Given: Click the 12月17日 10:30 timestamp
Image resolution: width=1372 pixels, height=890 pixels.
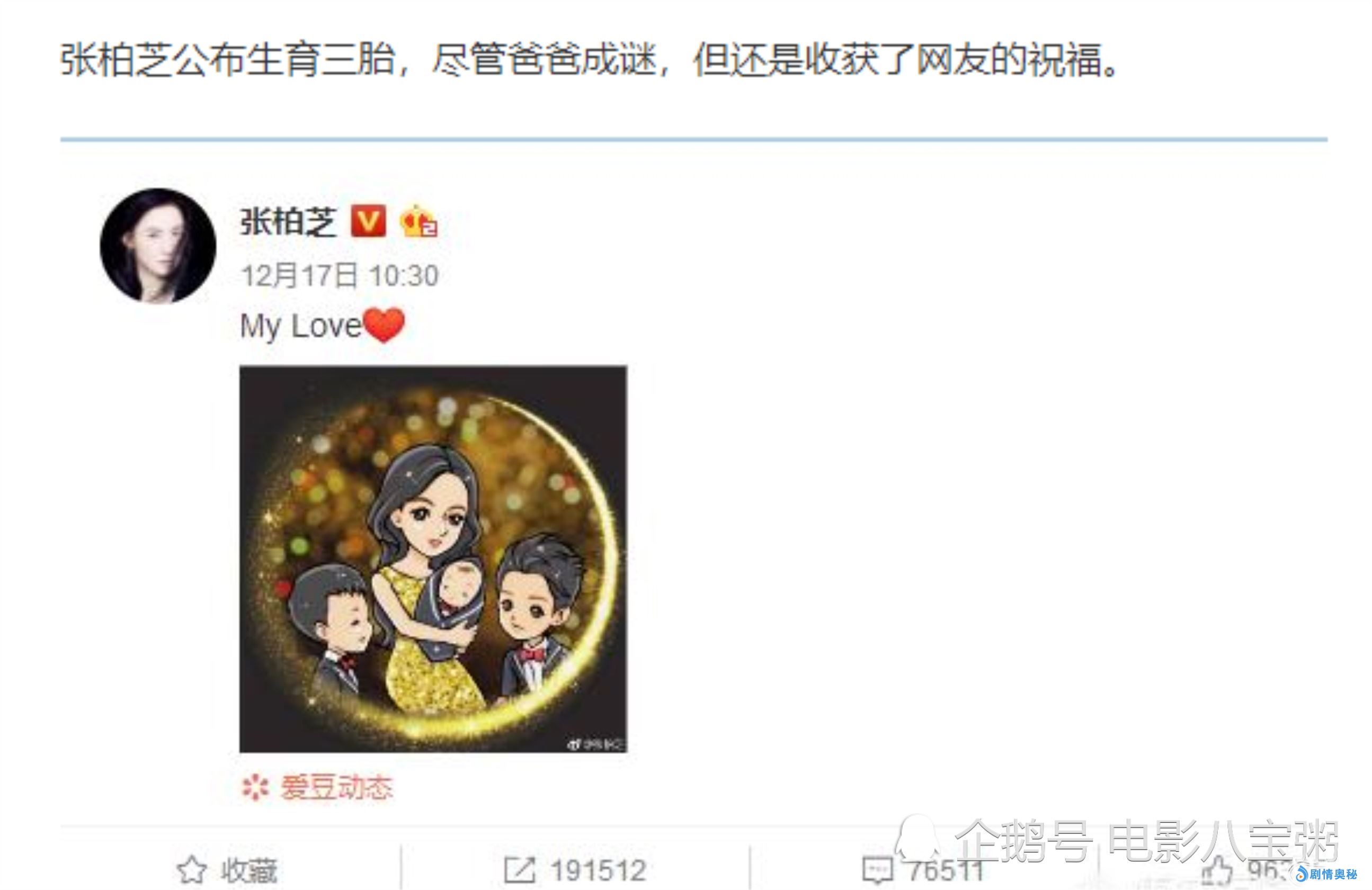Looking at the screenshot, I should [x=340, y=275].
